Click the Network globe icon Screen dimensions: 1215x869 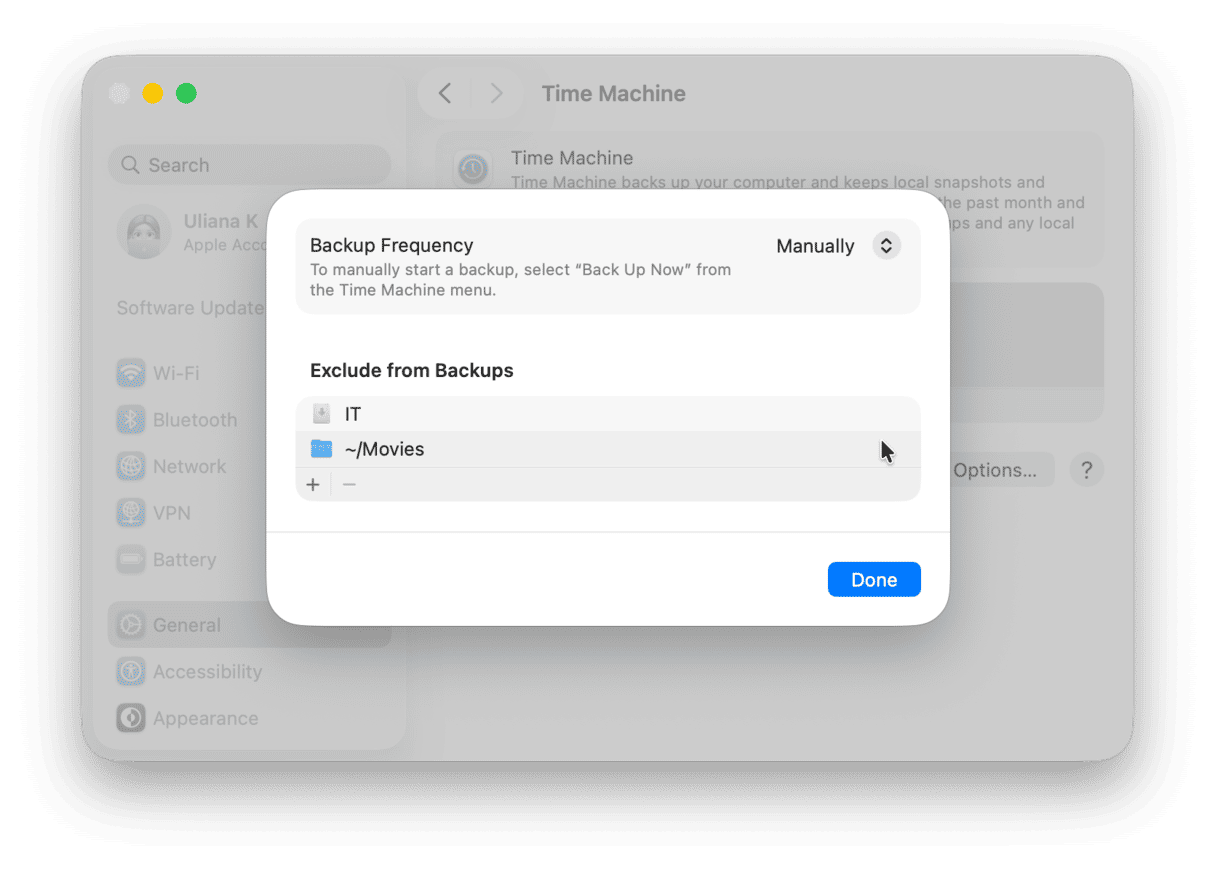(x=130, y=466)
